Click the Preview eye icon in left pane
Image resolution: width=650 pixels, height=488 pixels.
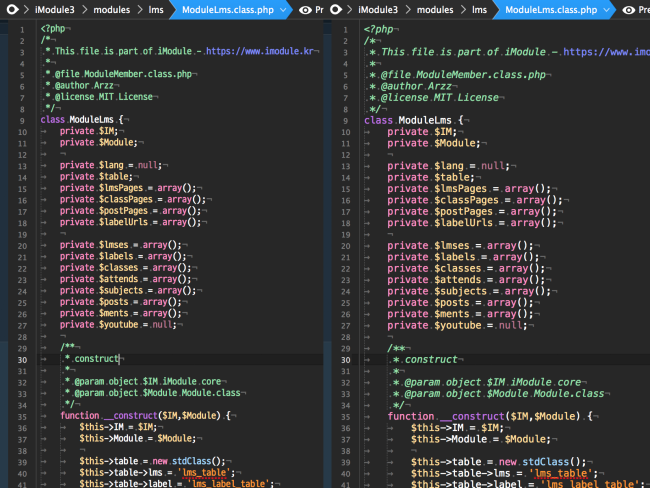click(x=305, y=9)
